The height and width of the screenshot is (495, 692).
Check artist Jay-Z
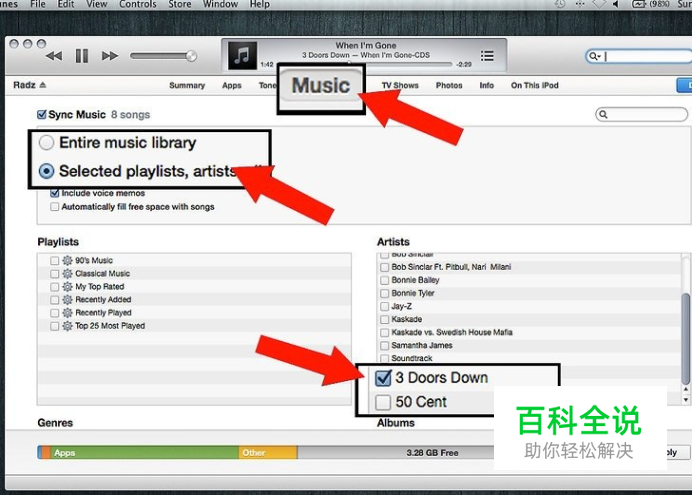[x=384, y=306]
